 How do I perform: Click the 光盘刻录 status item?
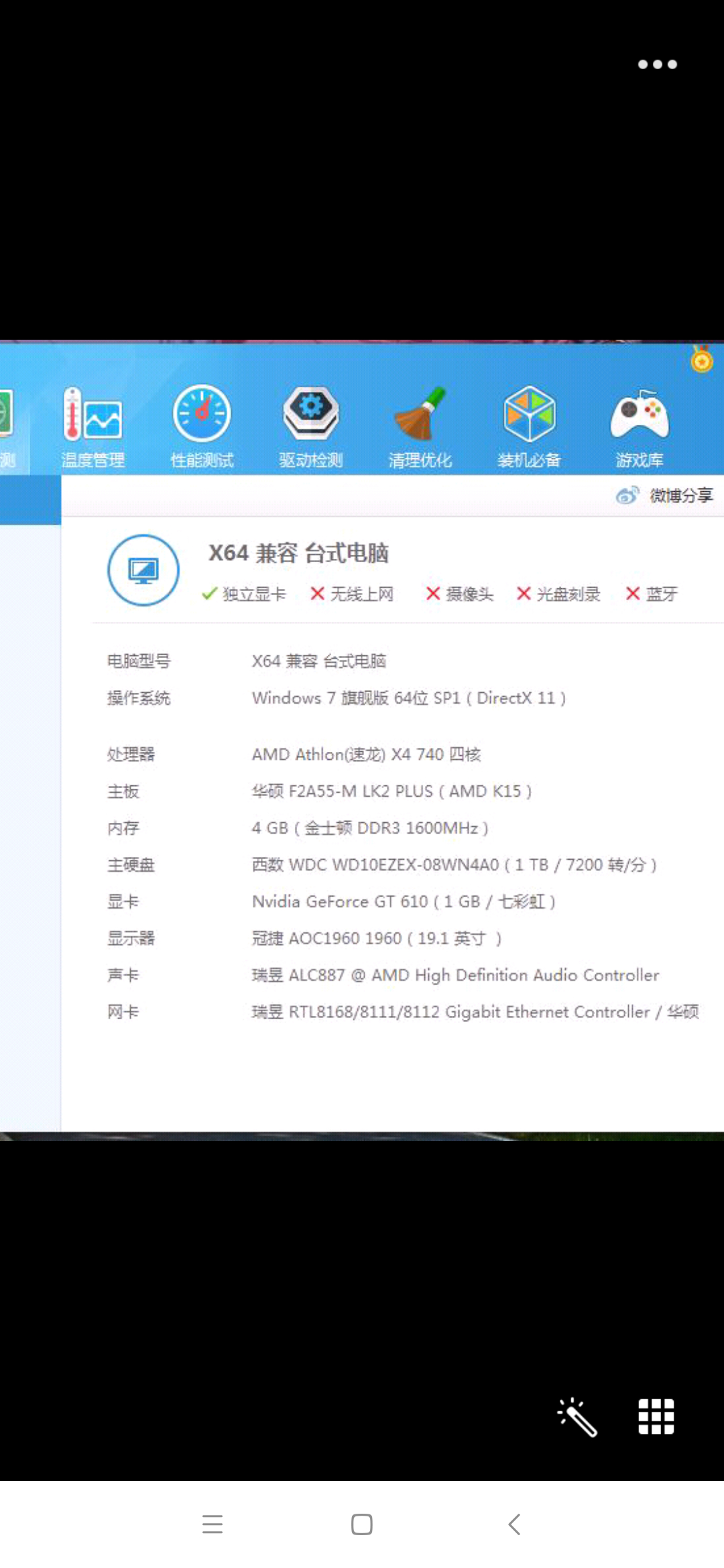click(558, 594)
